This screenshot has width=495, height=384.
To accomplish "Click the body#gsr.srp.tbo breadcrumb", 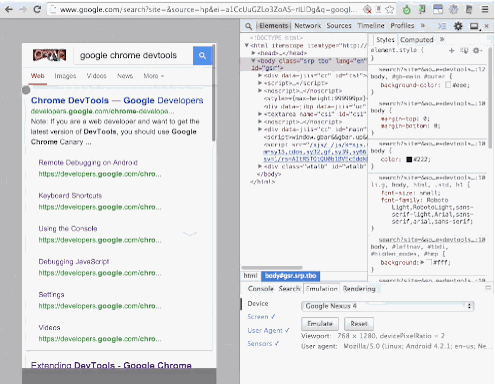I will click(x=290, y=276).
